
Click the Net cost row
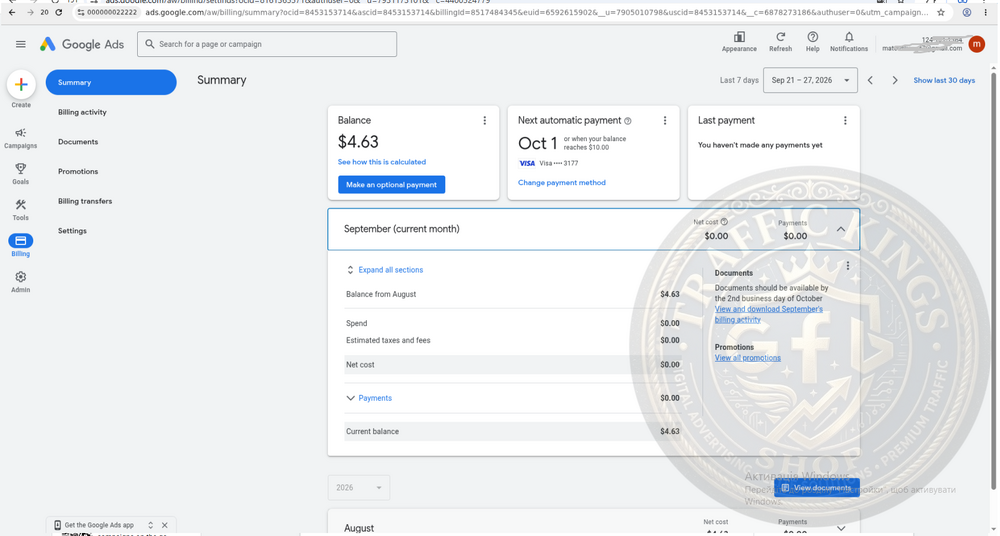coord(513,365)
